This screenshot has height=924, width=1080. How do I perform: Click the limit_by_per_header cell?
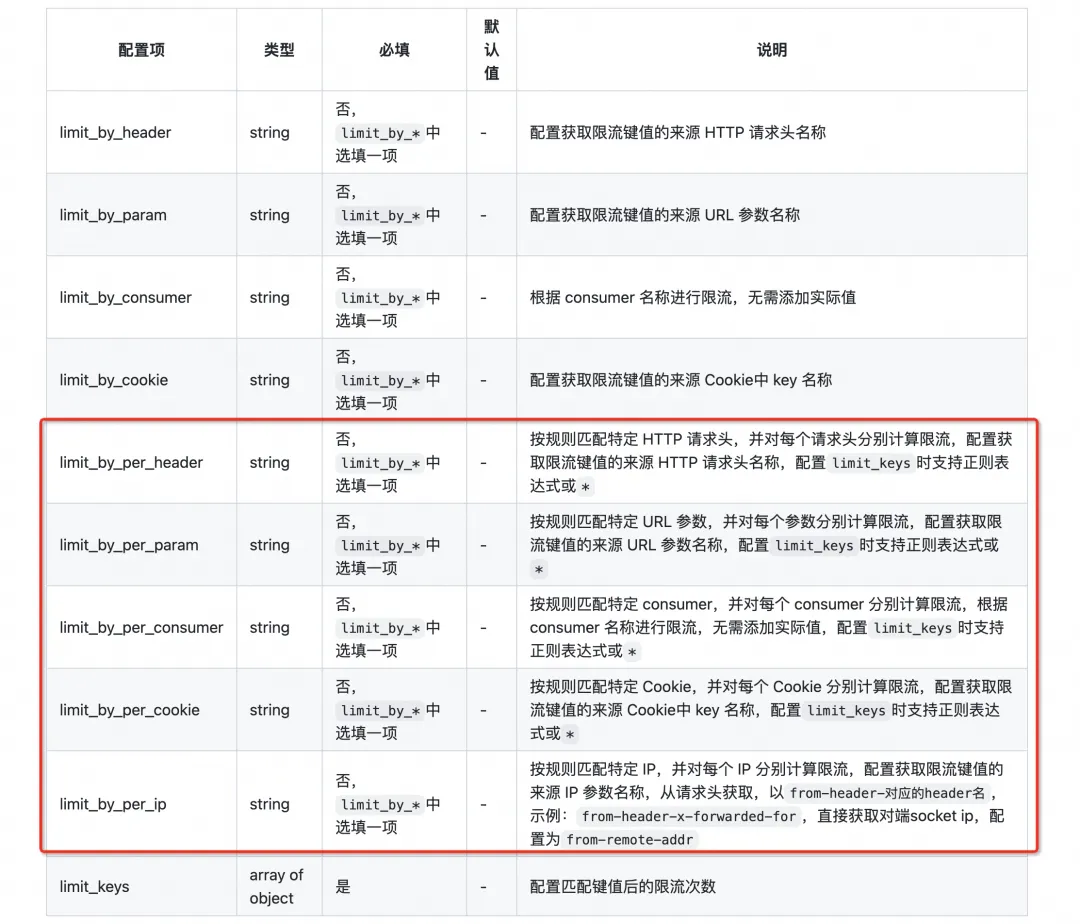pyautogui.click(x=131, y=462)
